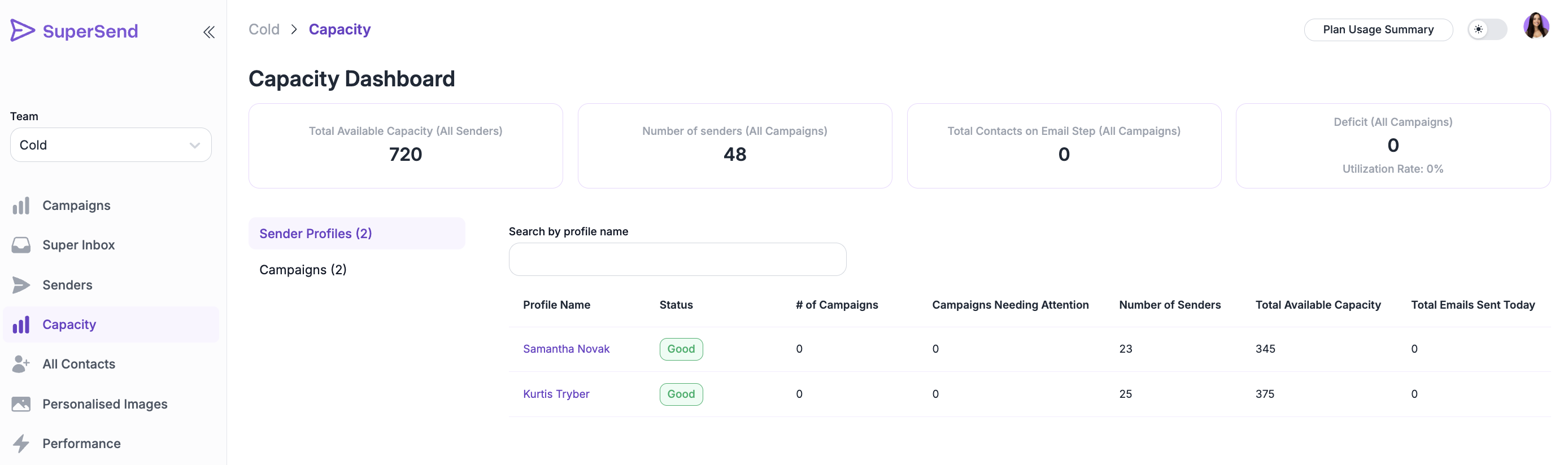Open the Kurtis Tryber profile link
The image size is (1568, 465).
pyautogui.click(x=556, y=394)
